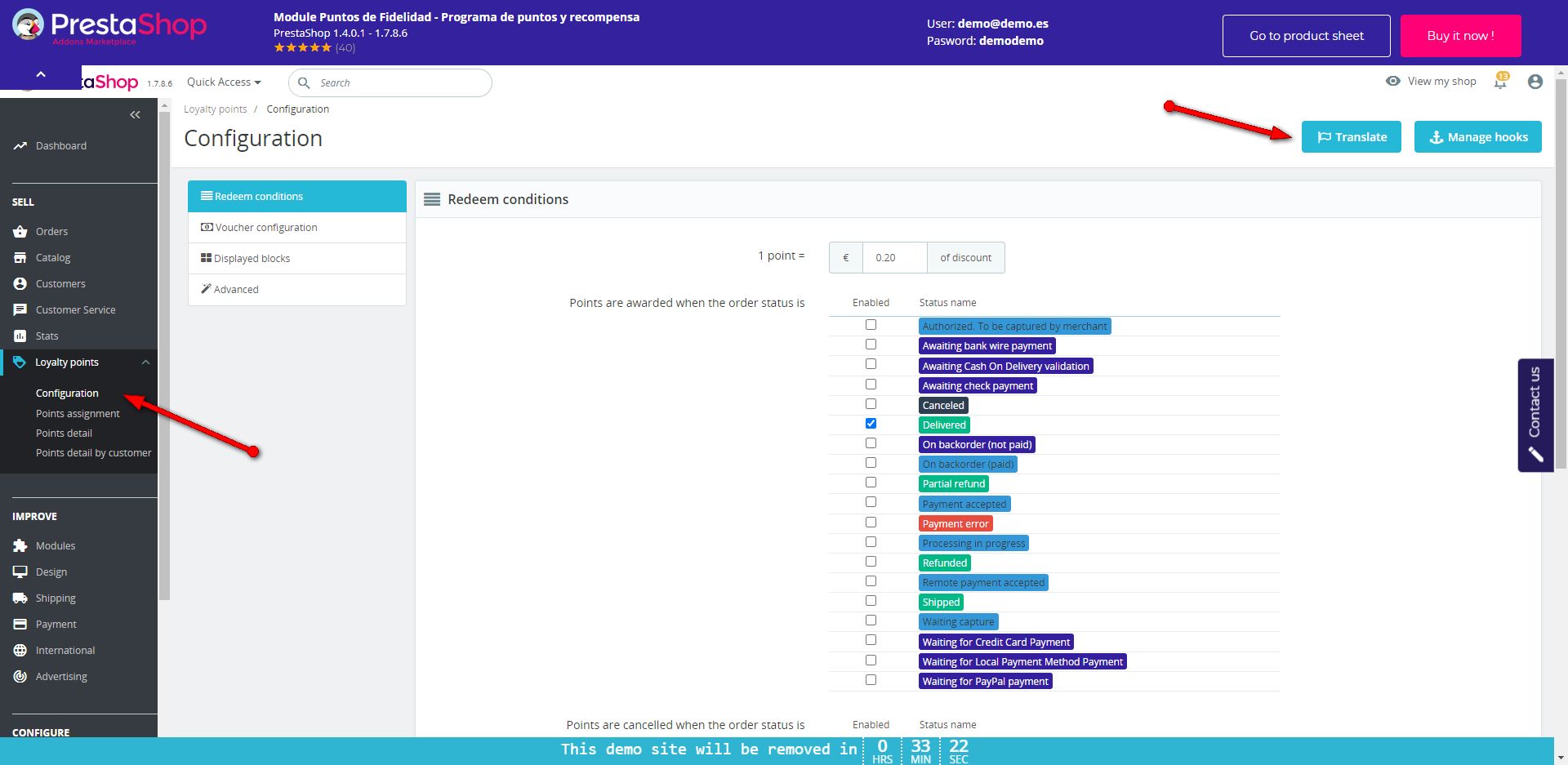The image size is (1568, 765).
Task: Uncheck the Delivered status checkbox
Action: pyautogui.click(x=871, y=424)
